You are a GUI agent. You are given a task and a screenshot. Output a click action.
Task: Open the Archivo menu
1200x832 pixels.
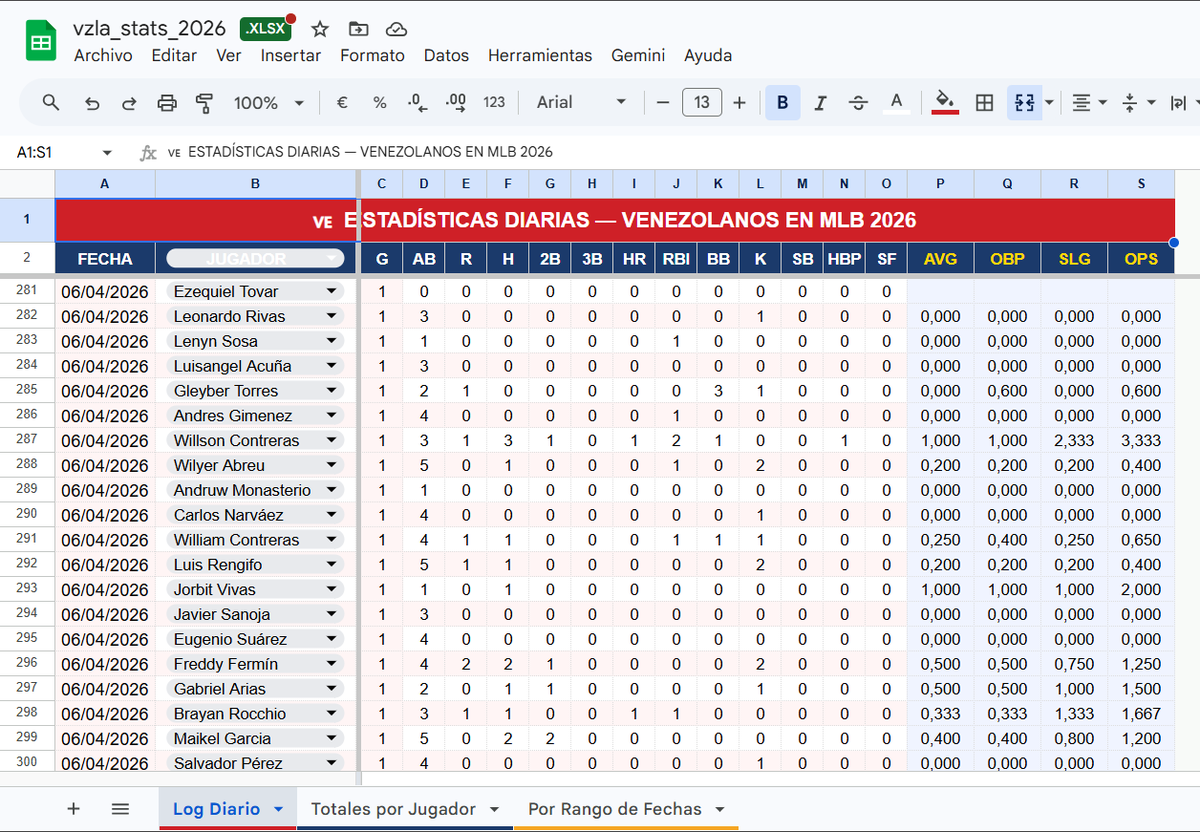103,56
